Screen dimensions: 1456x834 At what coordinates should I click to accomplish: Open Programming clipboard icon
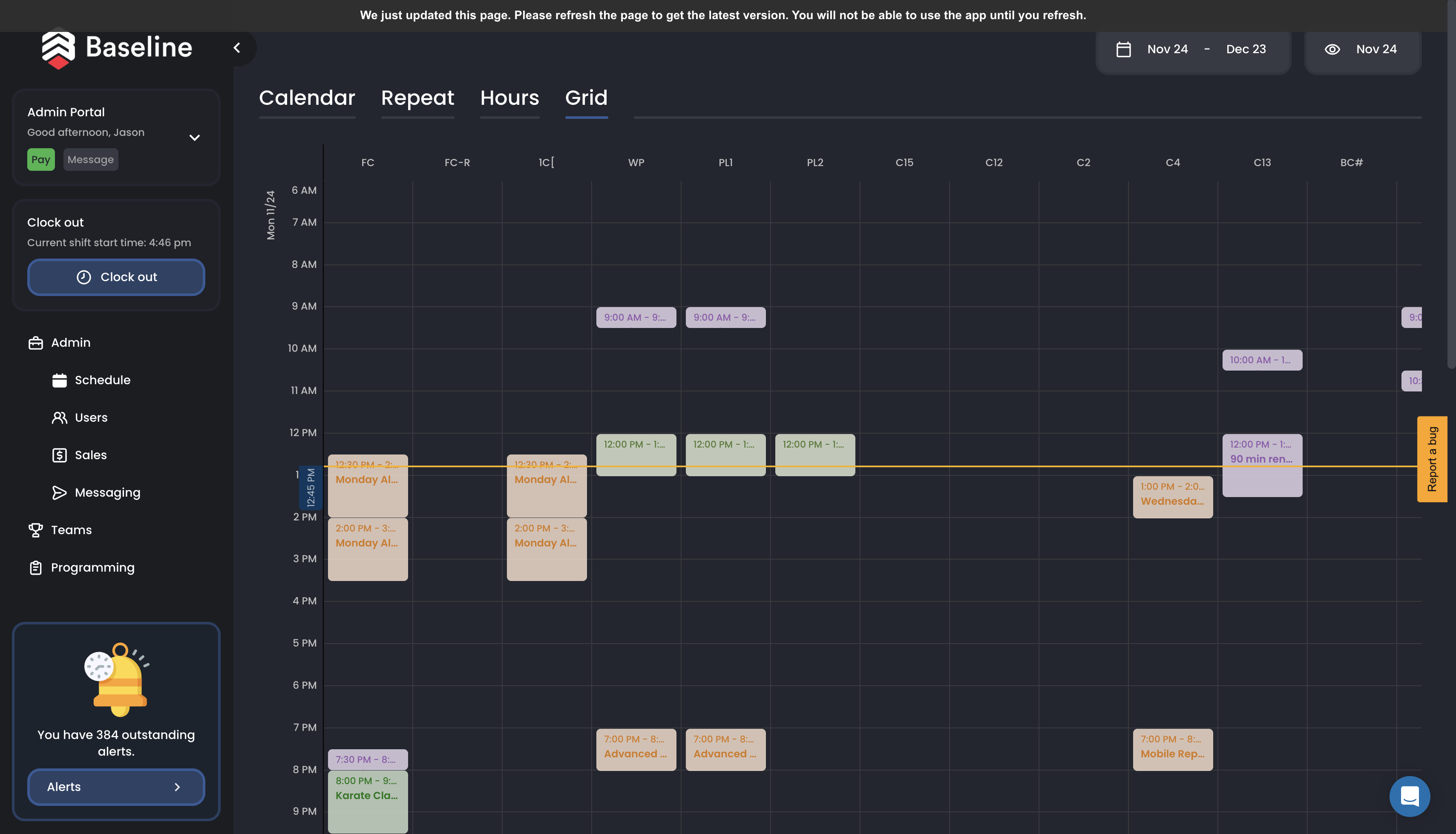click(35, 568)
